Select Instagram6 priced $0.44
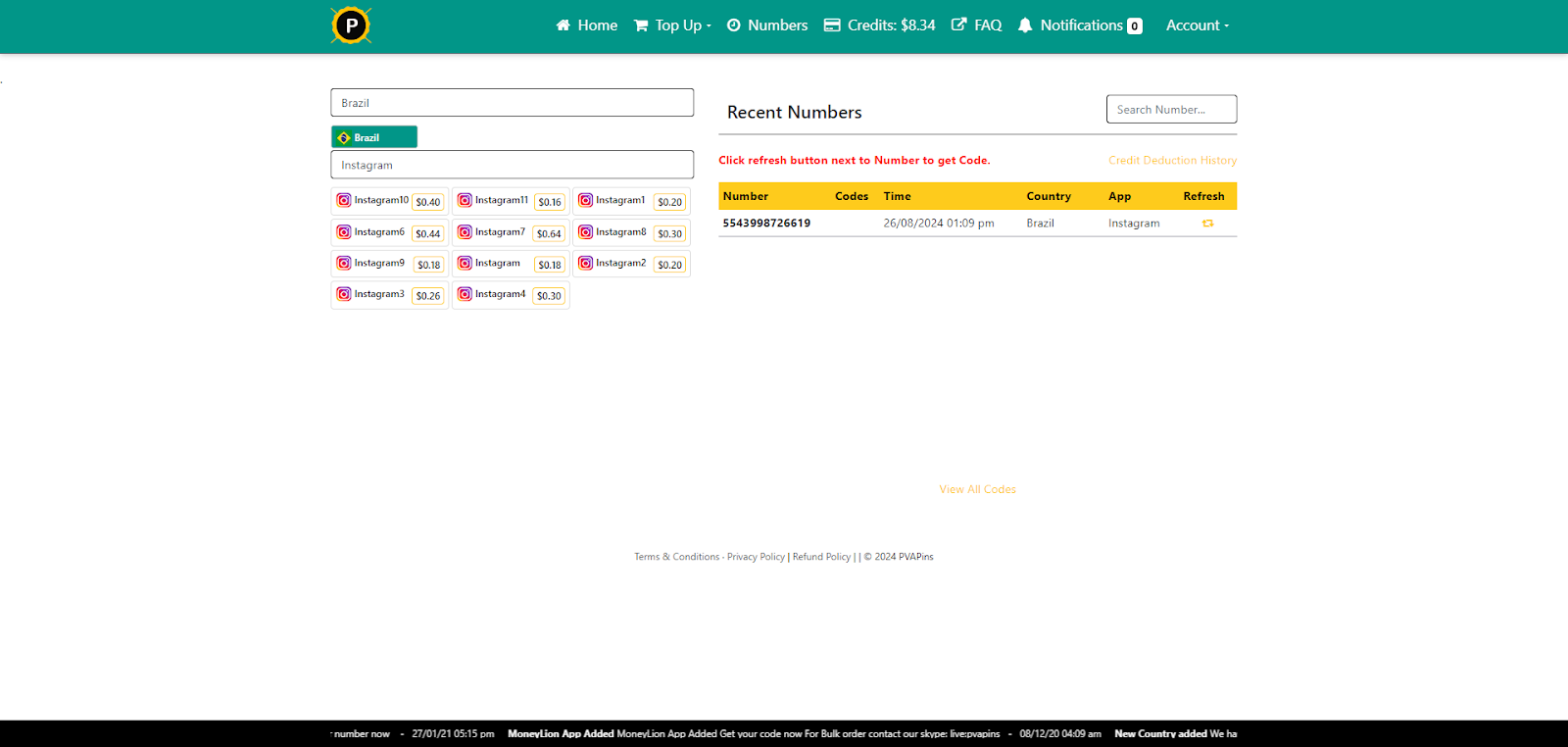The width and height of the screenshot is (1568, 747). 390,232
